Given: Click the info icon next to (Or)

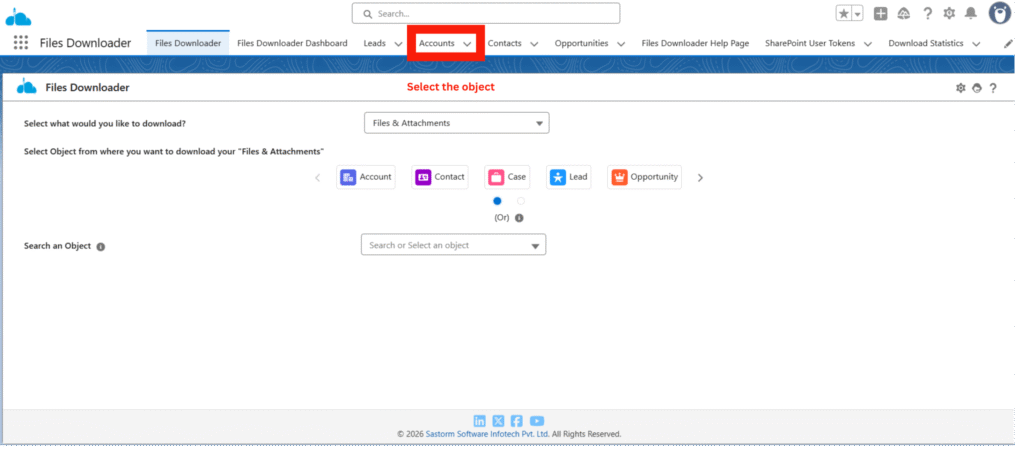Looking at the screenshot, I should click(x=519, y=218).
